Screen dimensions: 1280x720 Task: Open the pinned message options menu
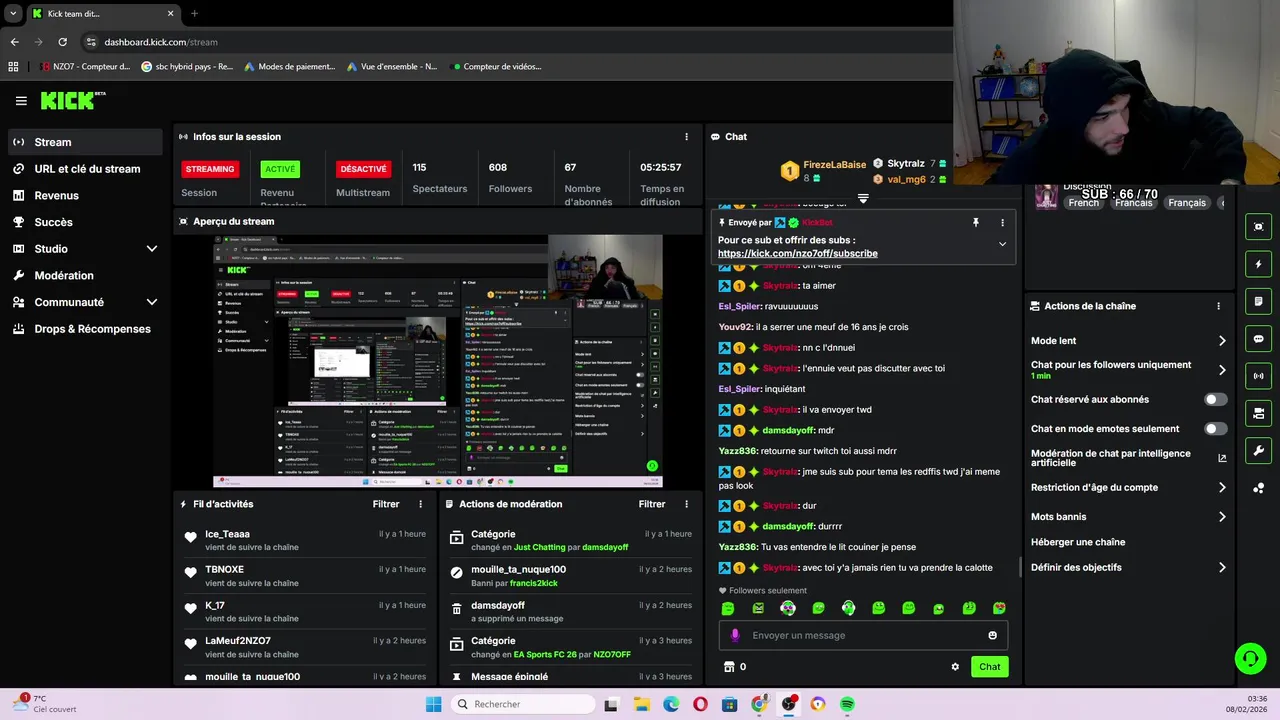tap(1002, 223)
